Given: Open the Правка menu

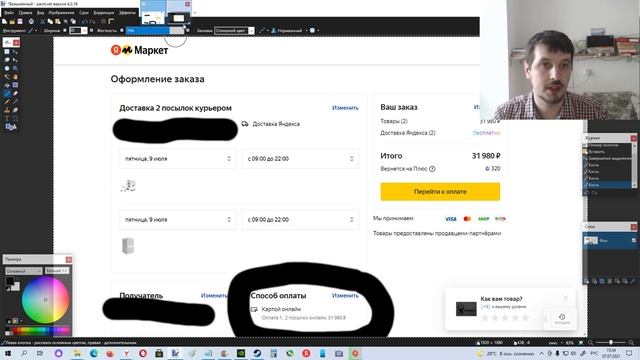Looking at the screenshot, I should 25,13.
